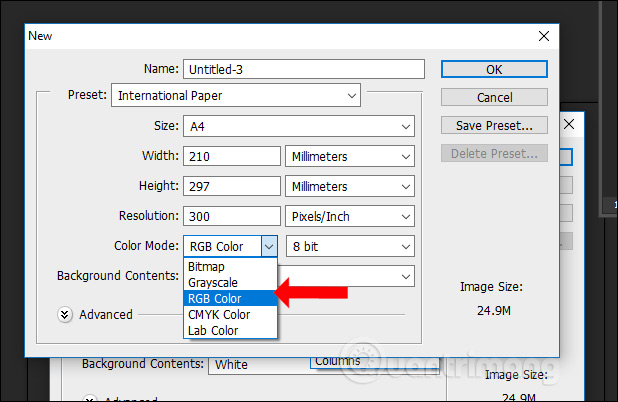Click the Name text field
Screen dimensions: 618x402
click(x=304, y=69)
